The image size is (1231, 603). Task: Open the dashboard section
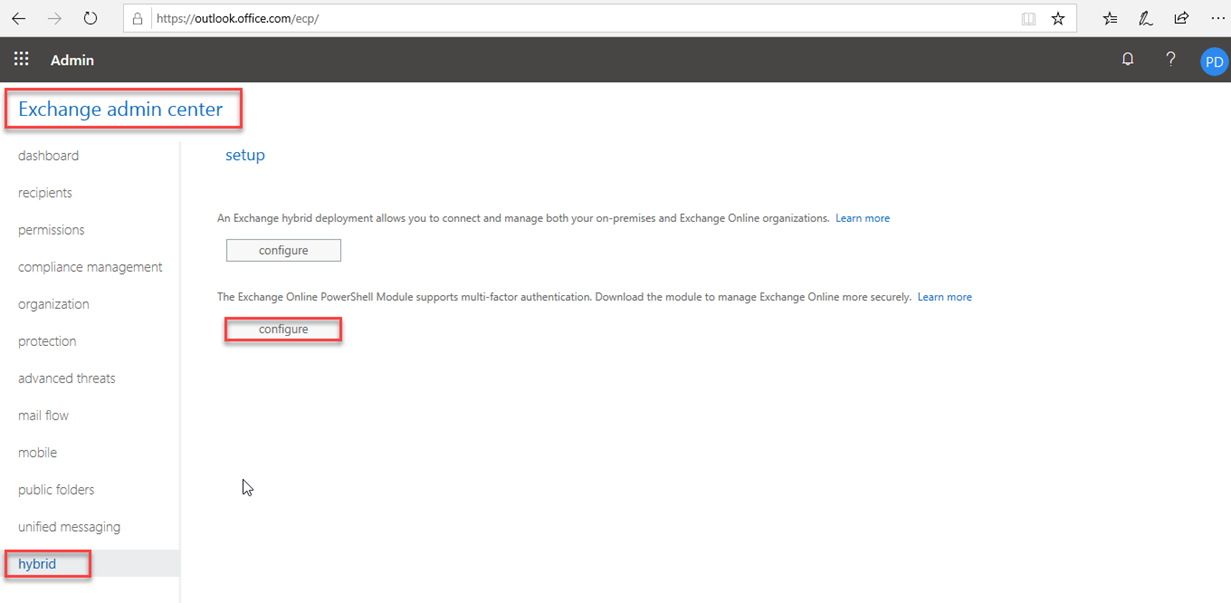(48, 156)
